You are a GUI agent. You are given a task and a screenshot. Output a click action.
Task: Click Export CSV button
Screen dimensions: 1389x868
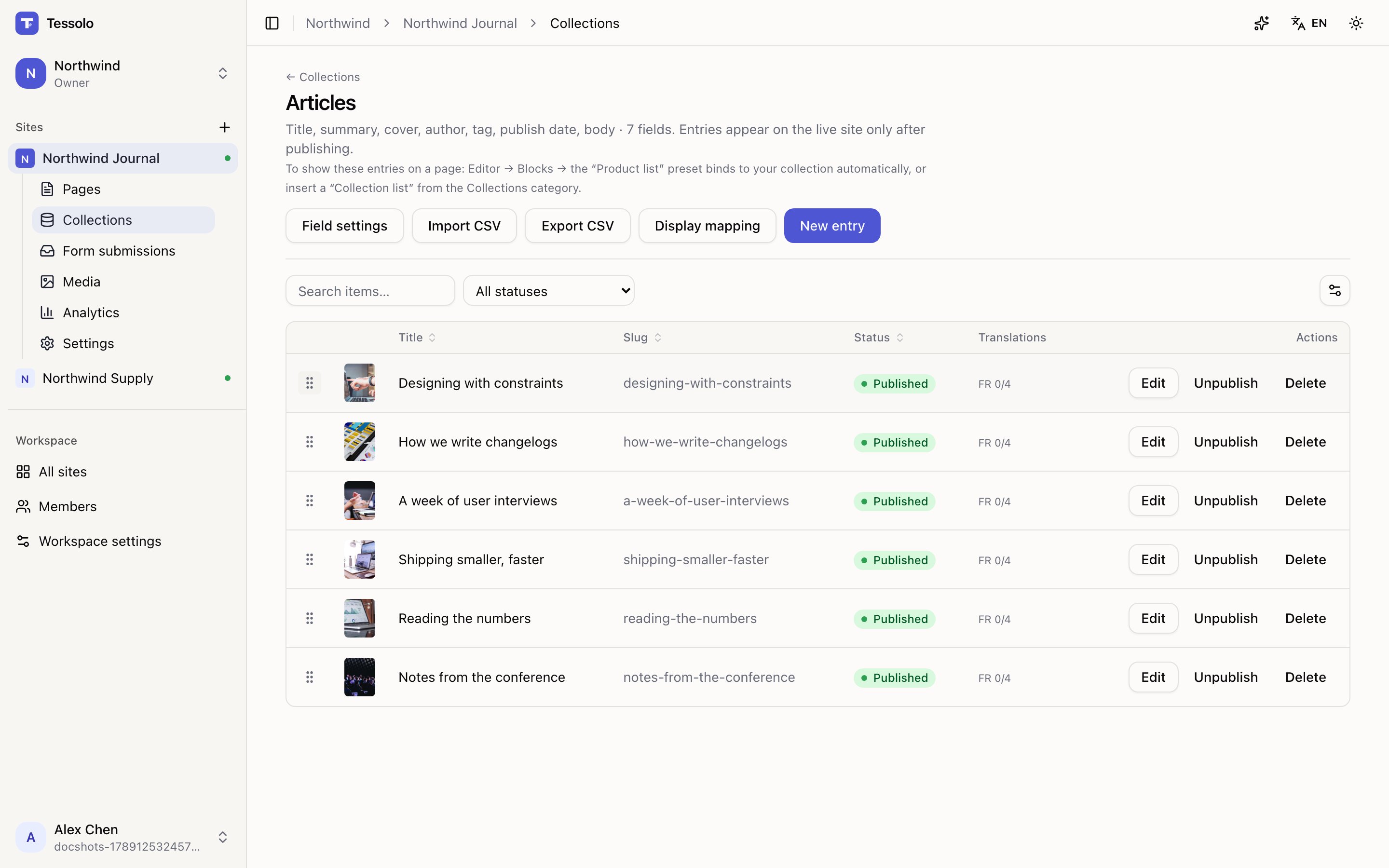pos(577,226)
